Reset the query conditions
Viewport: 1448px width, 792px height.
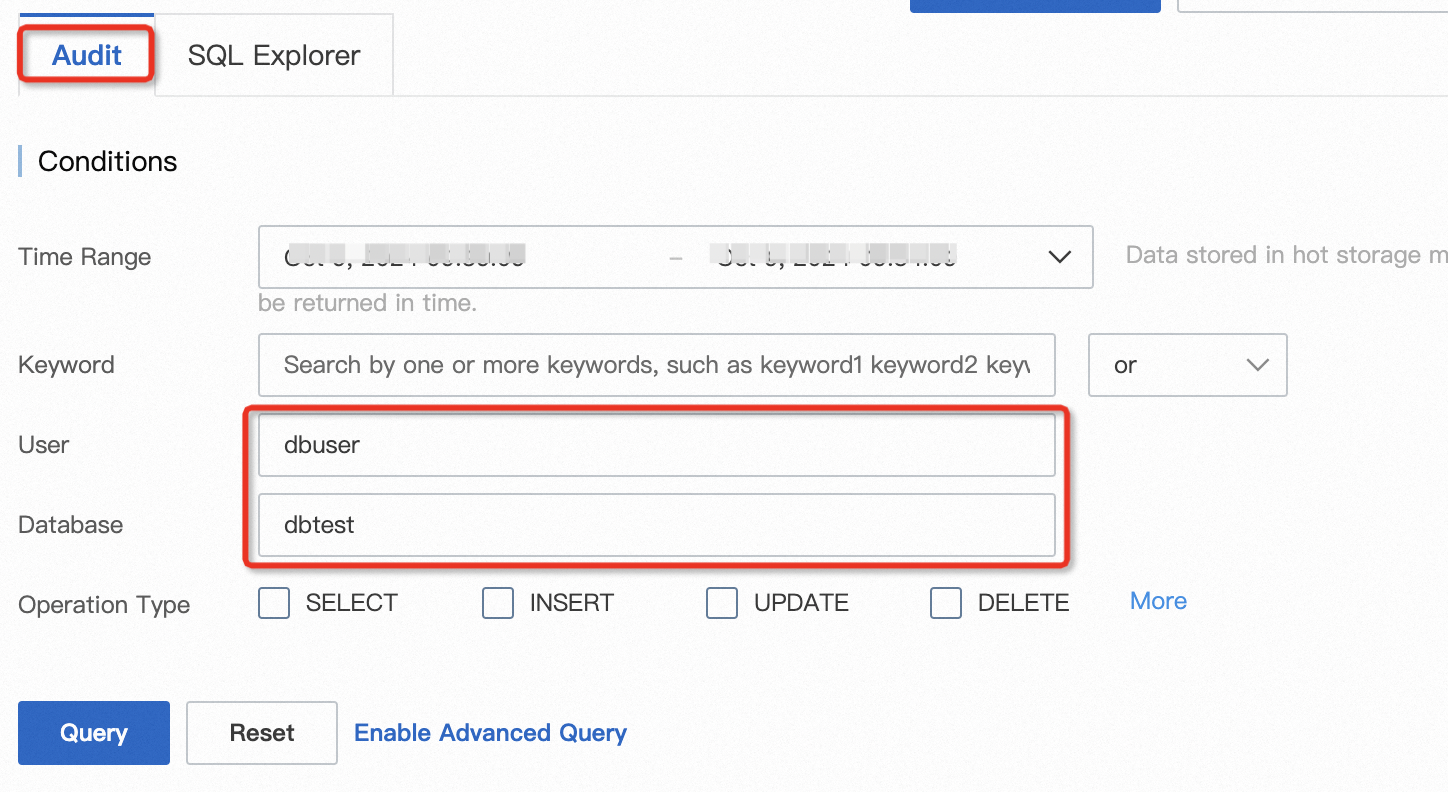coord(262,733)
